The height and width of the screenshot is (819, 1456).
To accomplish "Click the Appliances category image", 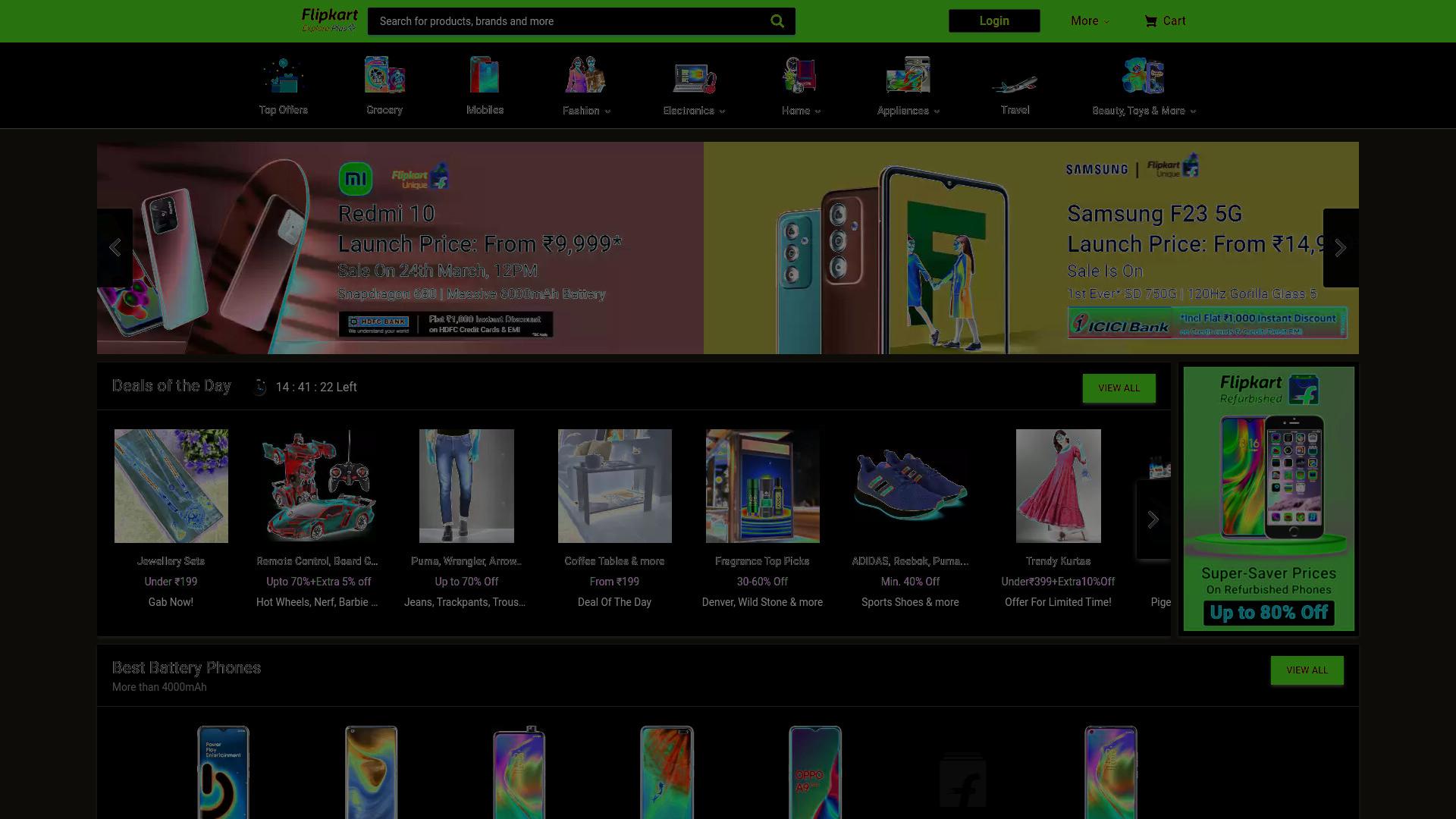I will point(908,76).
